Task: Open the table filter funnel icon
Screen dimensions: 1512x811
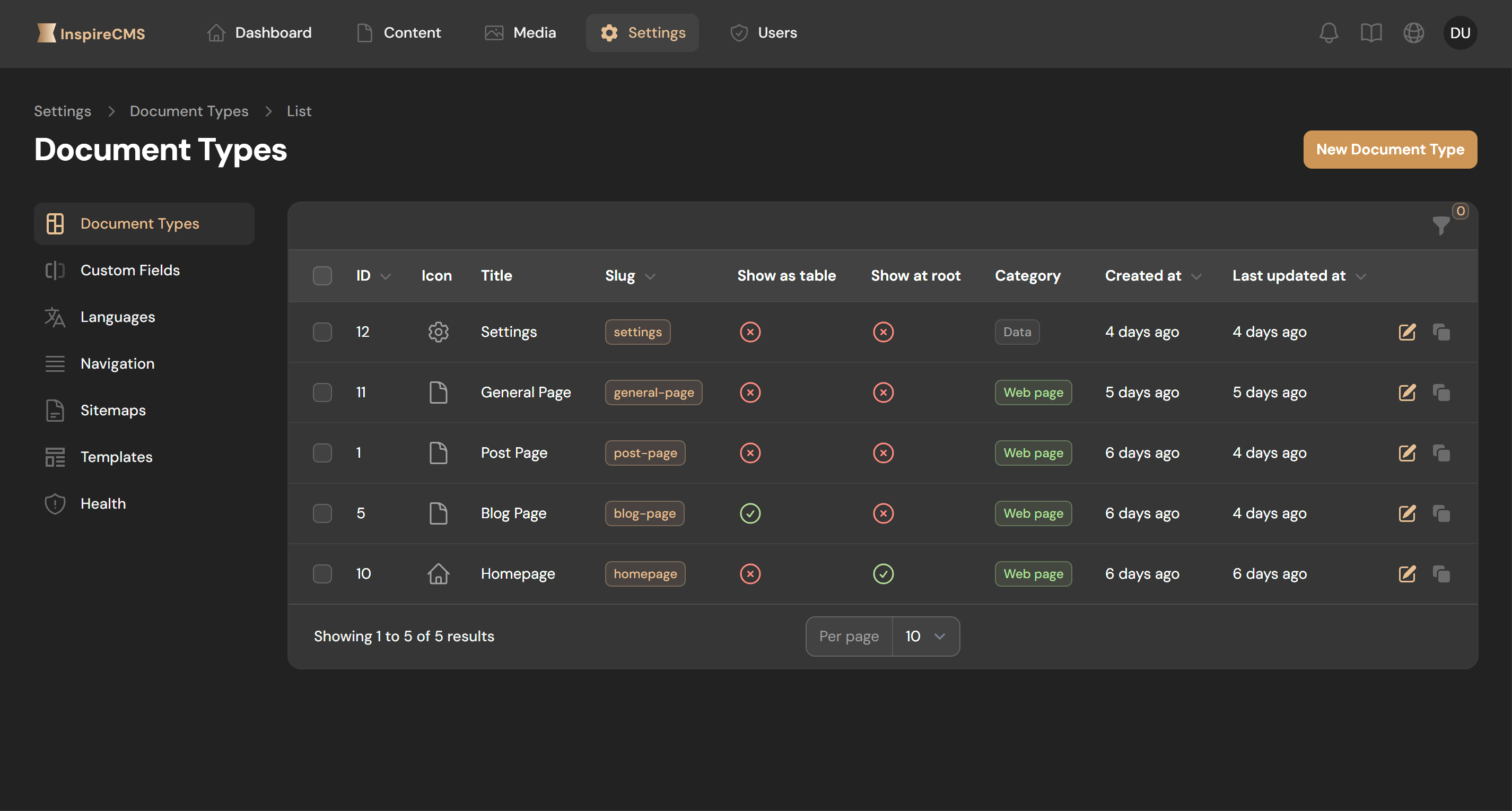Action: 1441,225
